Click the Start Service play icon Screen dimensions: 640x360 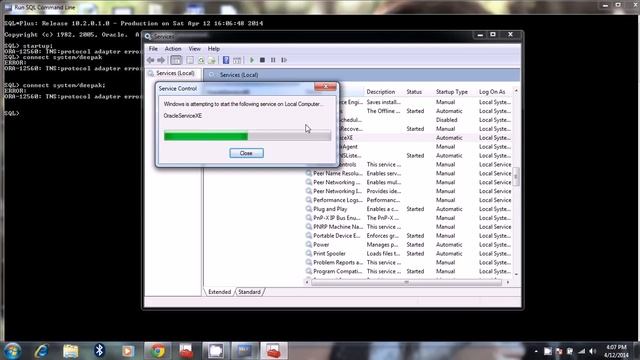252,60
